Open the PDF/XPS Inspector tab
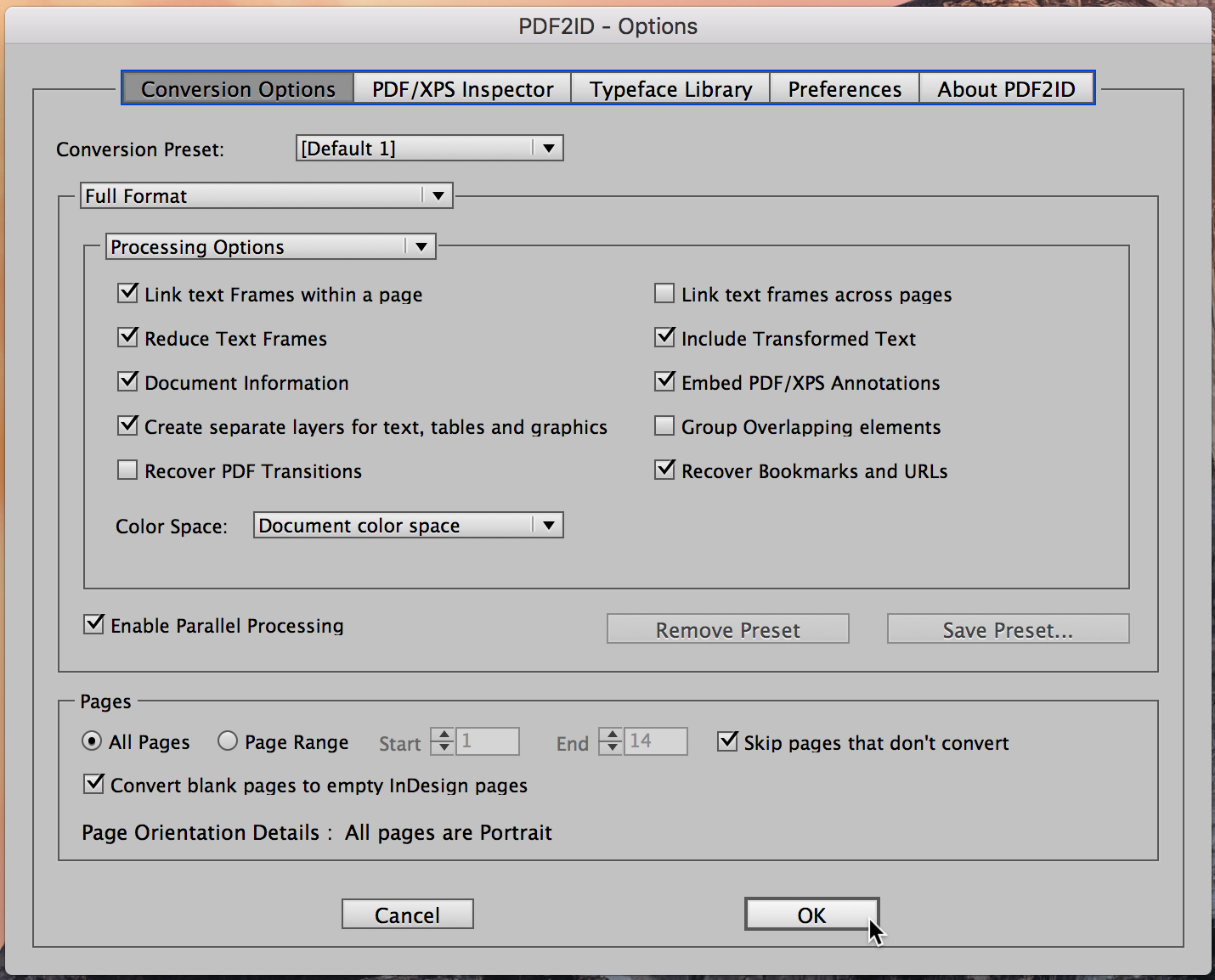This screenshot has height=980, width=1215. click(462, 88)
